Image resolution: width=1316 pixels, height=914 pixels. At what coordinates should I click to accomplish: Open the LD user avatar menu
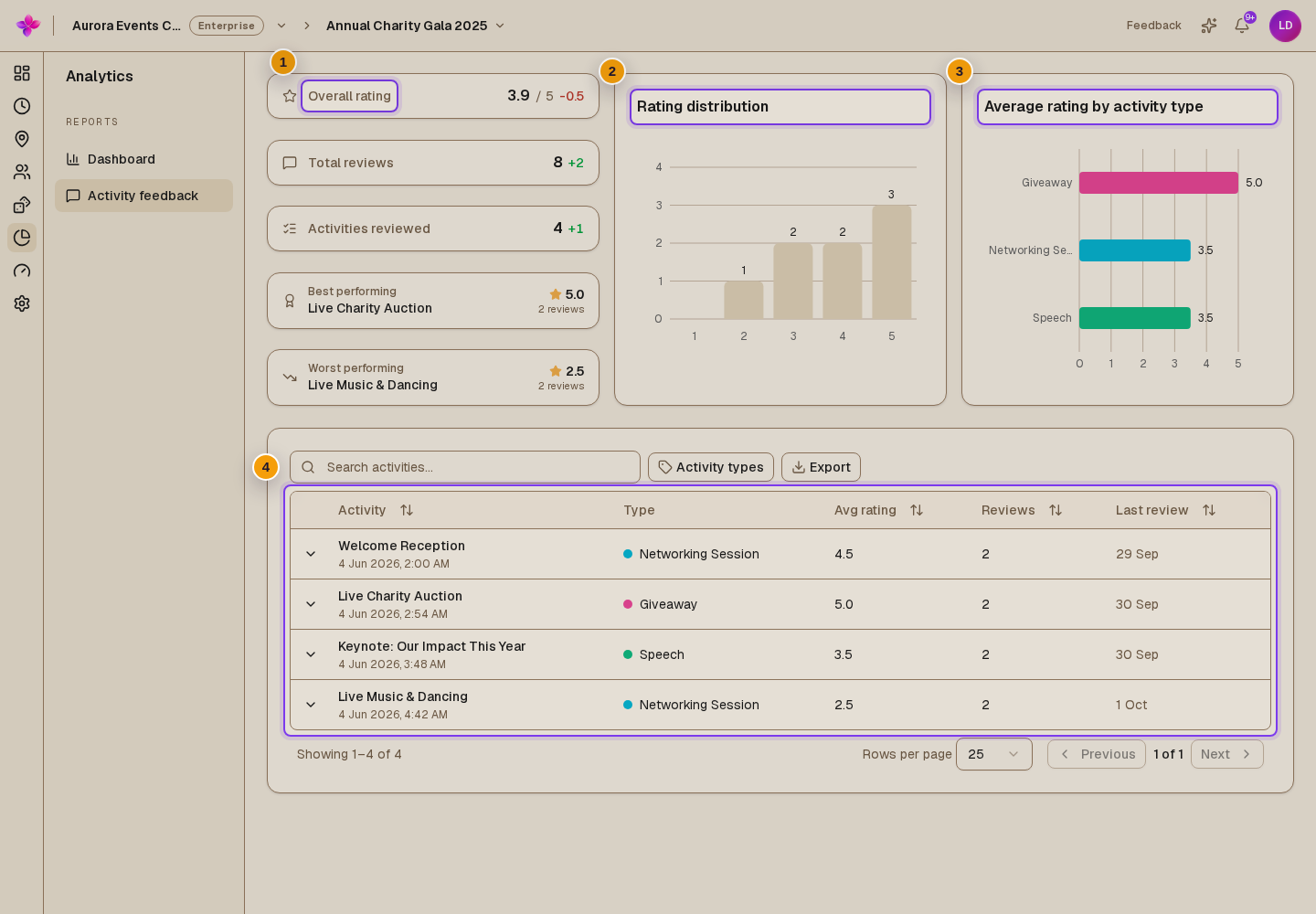tap(1285, 26)
